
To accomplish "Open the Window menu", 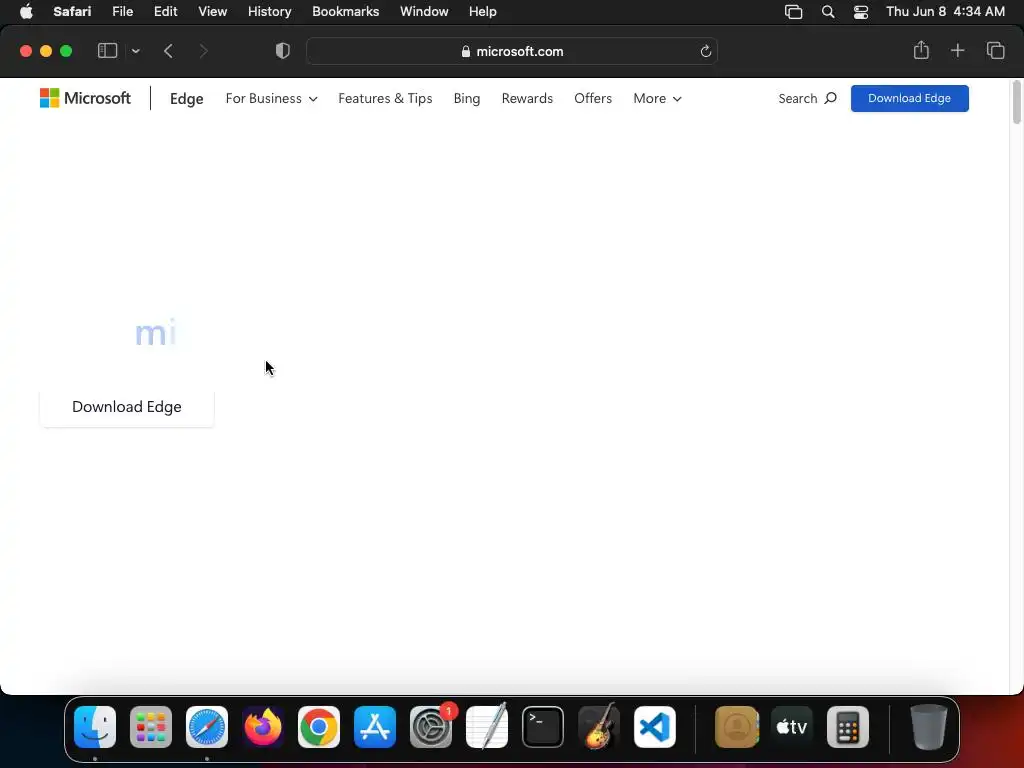I will pos(424,12).
